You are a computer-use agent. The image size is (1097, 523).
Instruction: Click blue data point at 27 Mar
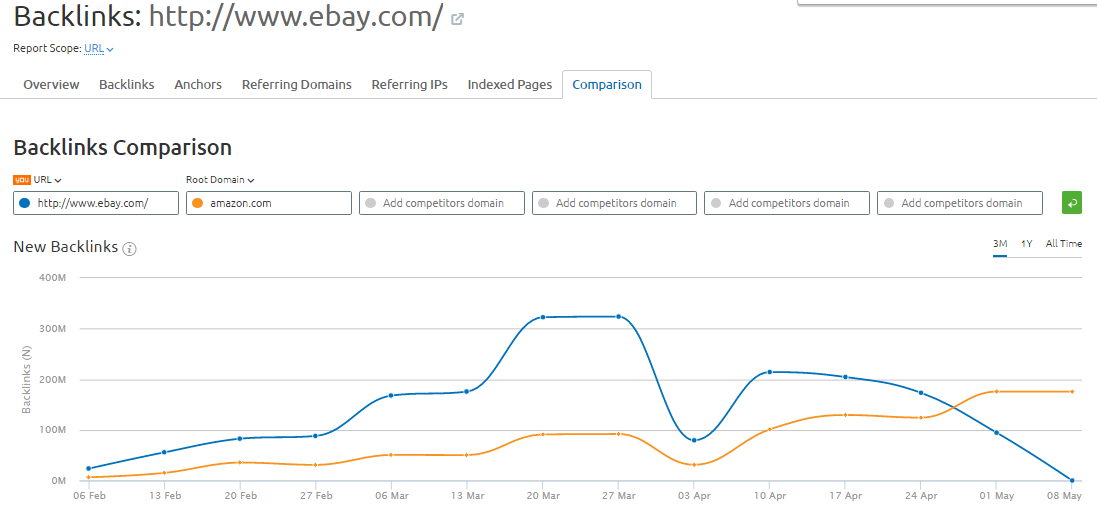pos(618,316)
